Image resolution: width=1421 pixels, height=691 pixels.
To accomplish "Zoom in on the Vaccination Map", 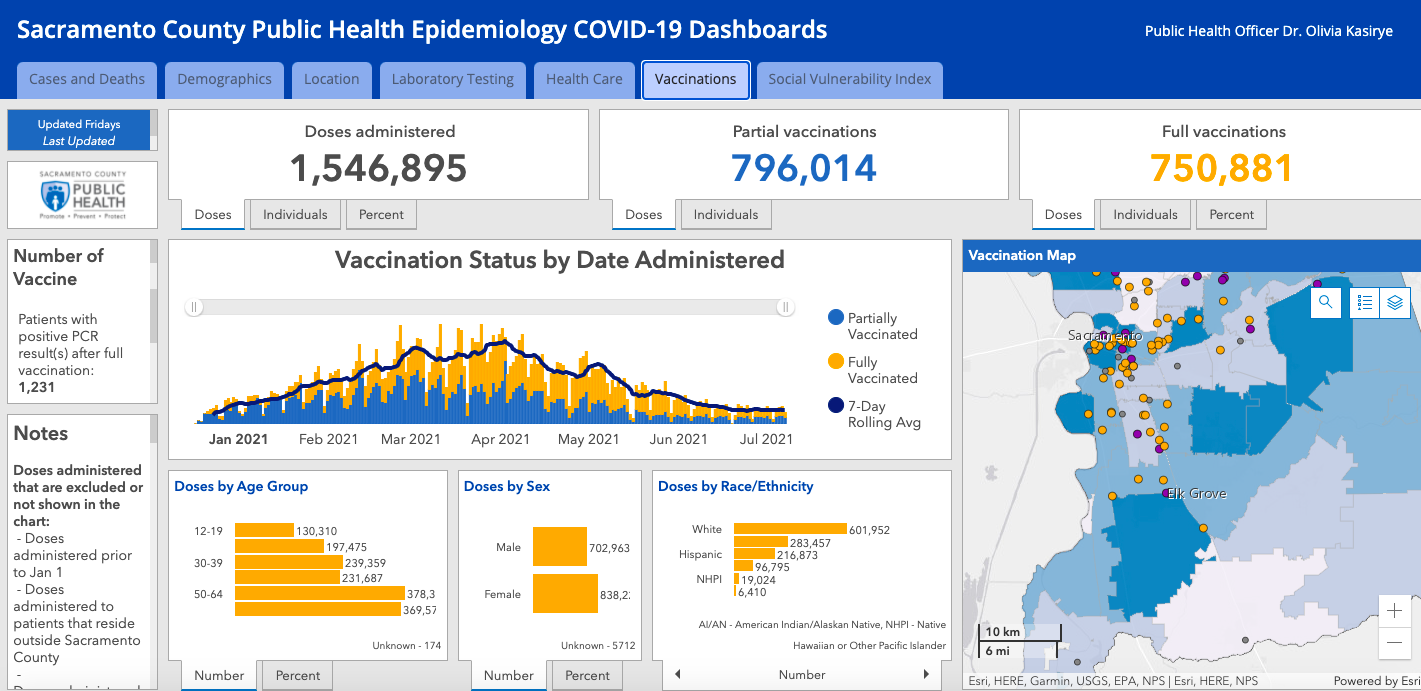I will point(1394,611).
